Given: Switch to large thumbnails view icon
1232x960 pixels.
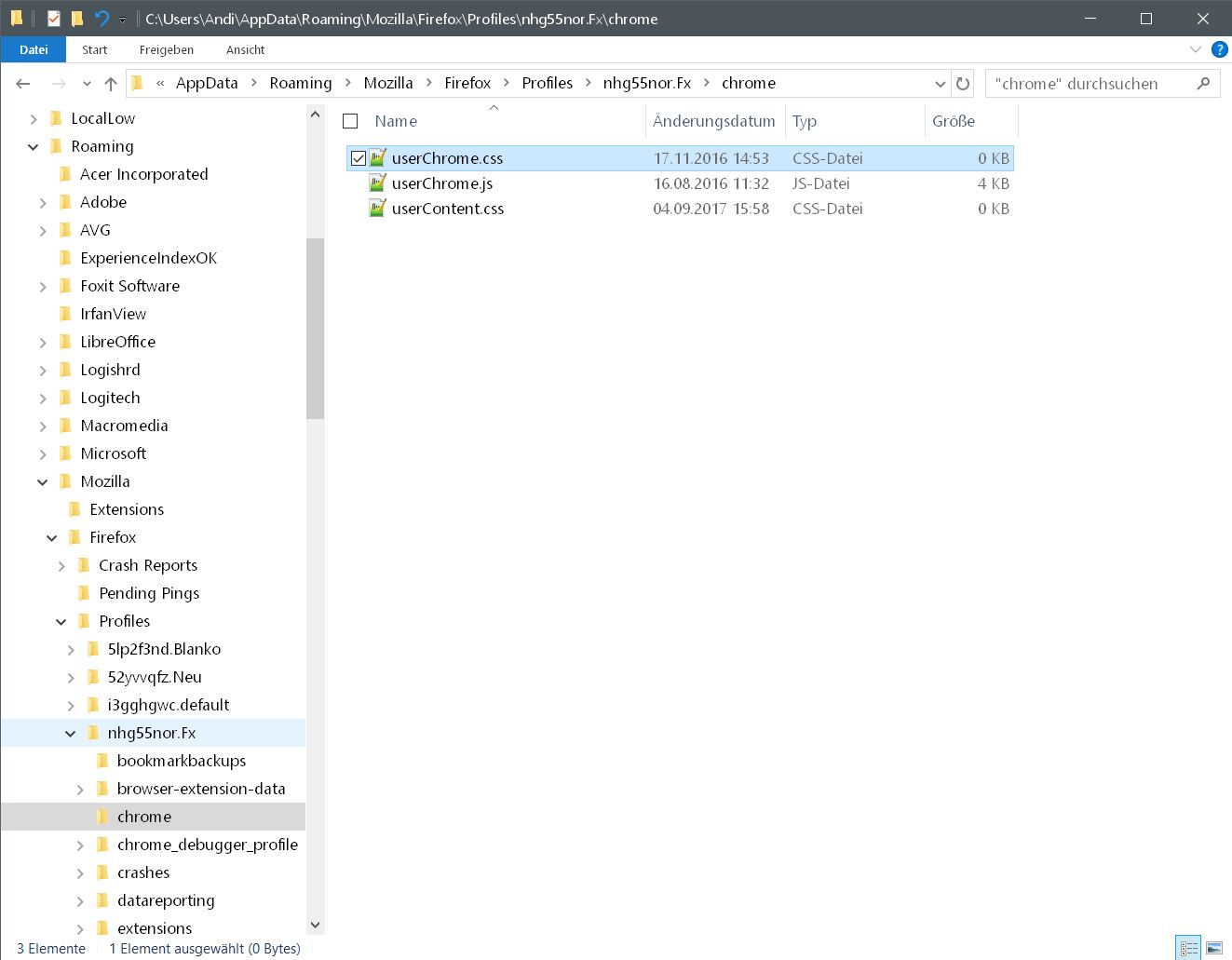Looking at the screenshot, I should [1214, 948].
